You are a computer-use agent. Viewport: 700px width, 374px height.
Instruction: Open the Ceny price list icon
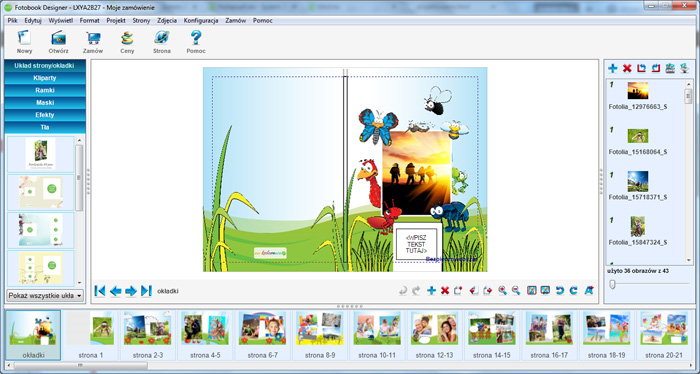tap(127, 38)
